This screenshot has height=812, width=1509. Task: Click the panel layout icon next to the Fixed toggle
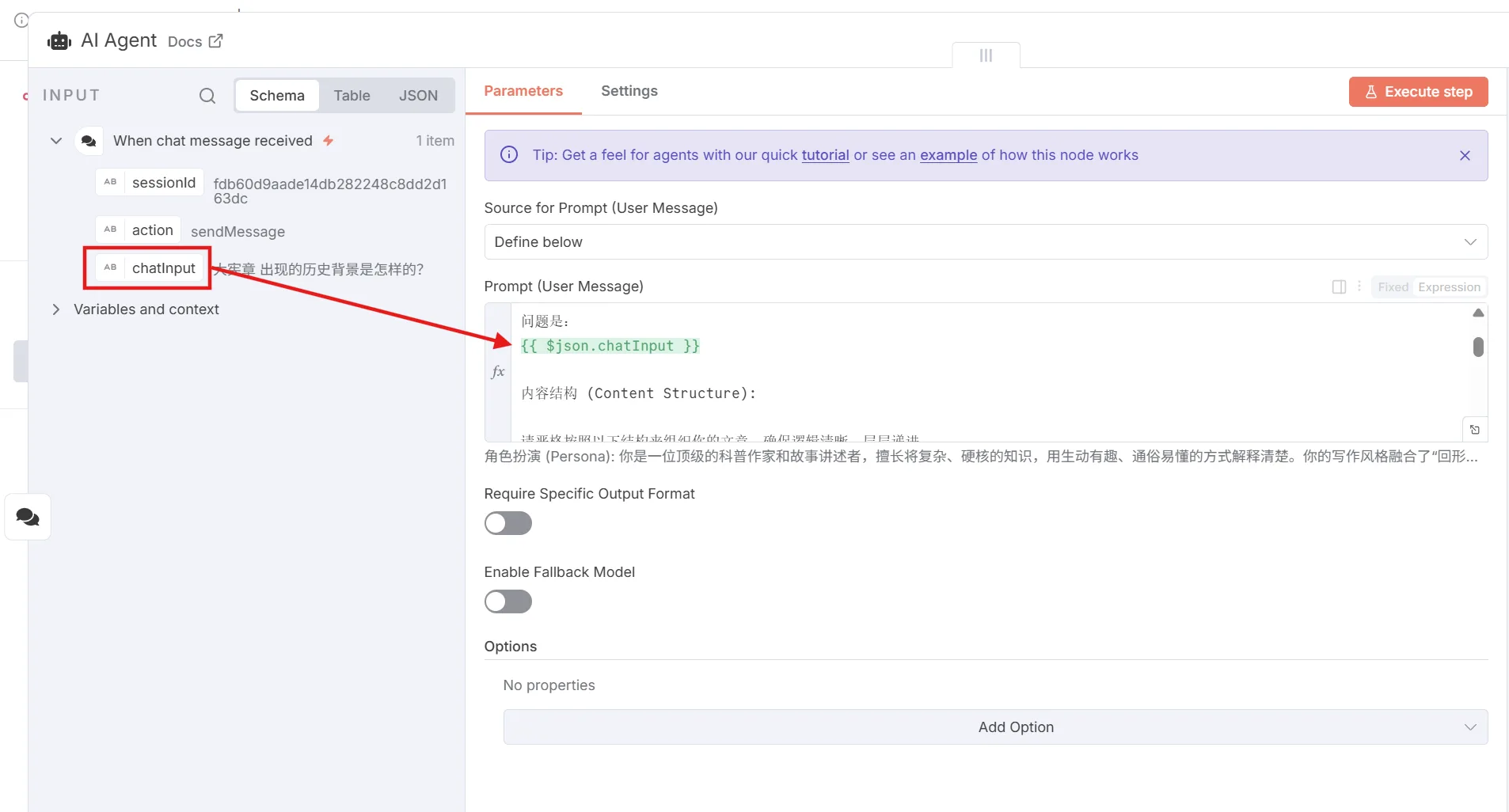tap(1339, 286)
